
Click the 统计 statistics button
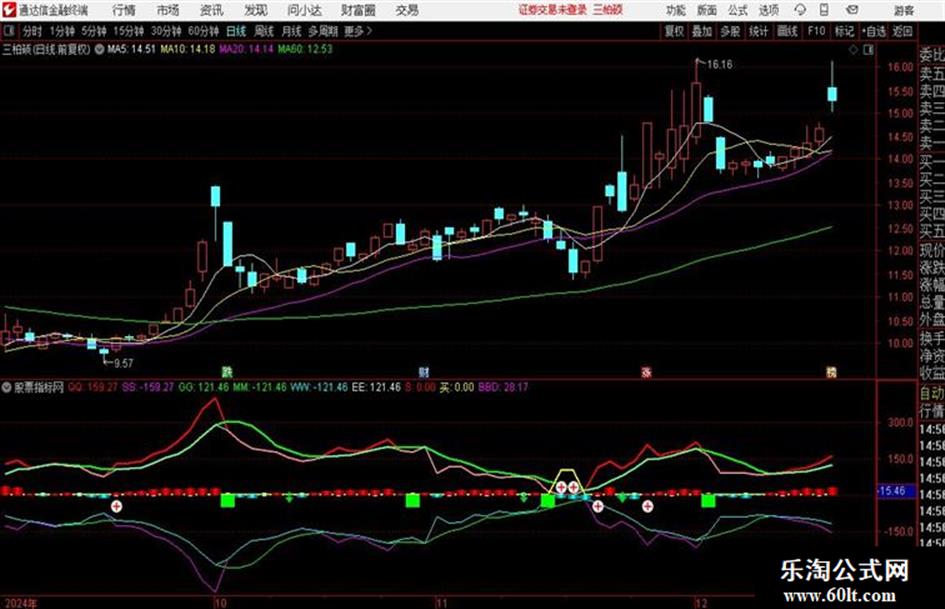(x=758, y=31)
